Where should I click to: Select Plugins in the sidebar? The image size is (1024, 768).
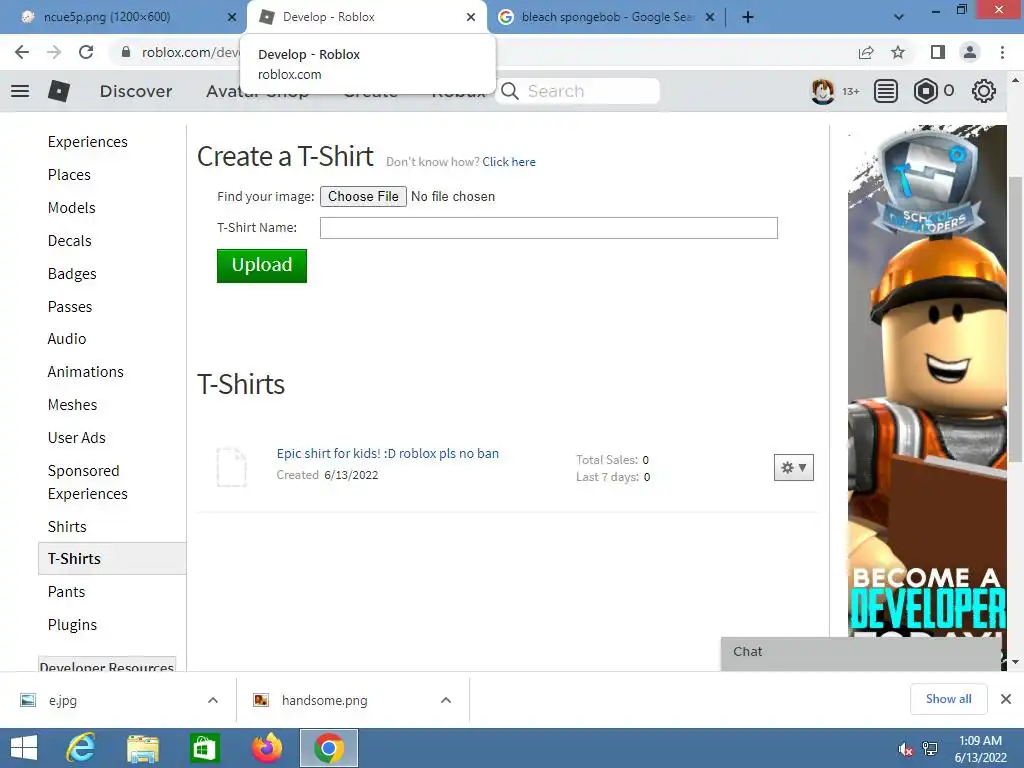tap(72, 624)
